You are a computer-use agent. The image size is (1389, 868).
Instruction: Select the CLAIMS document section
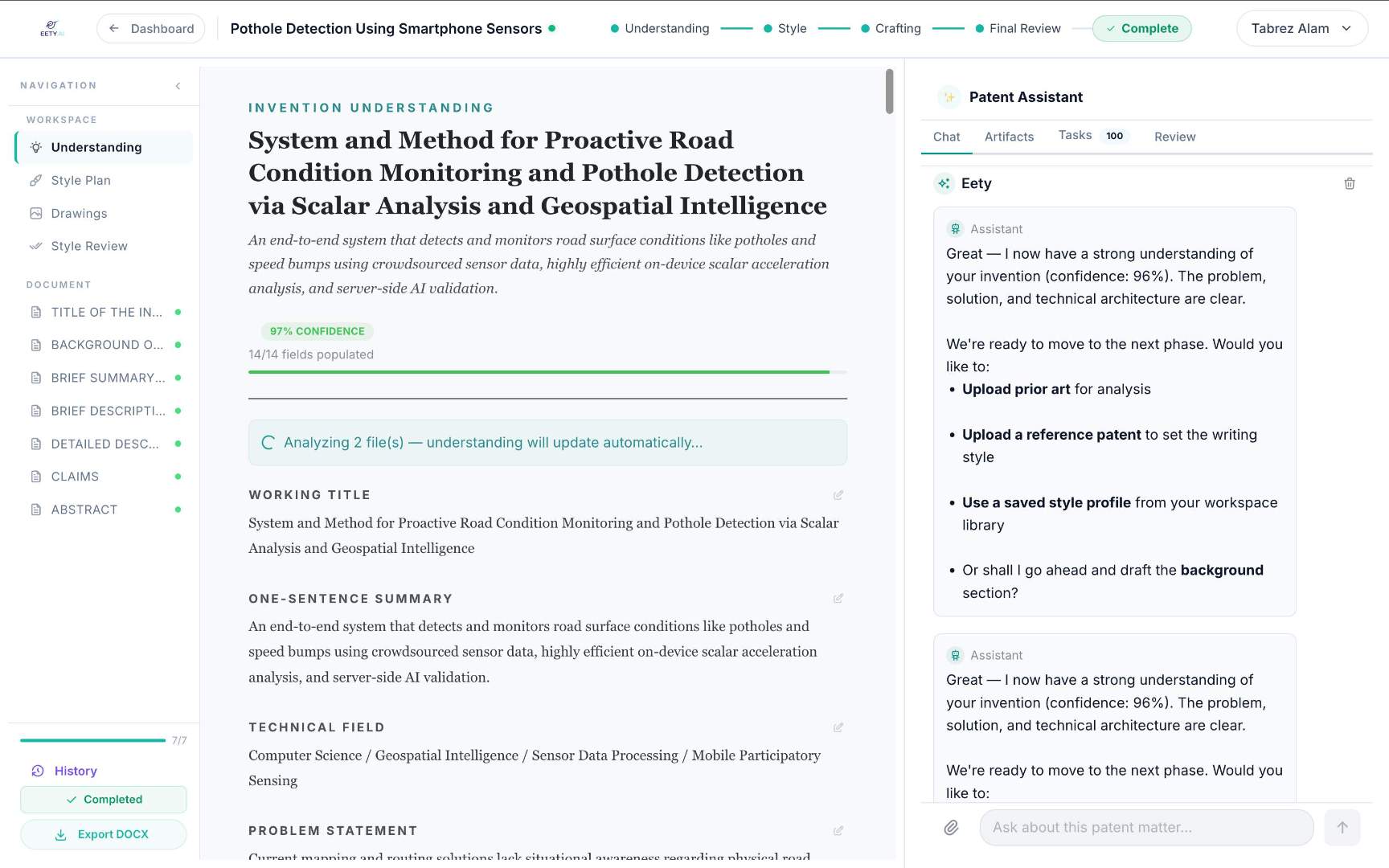click(75, 477)
